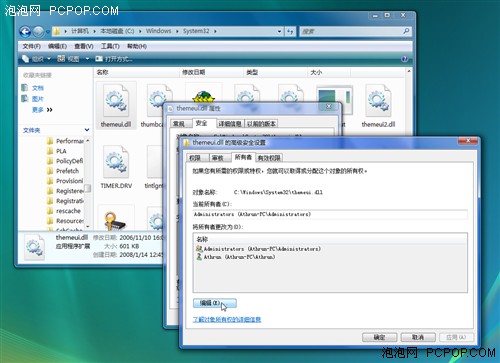
Task: Sort by Type column header
Action: [275, 72]
